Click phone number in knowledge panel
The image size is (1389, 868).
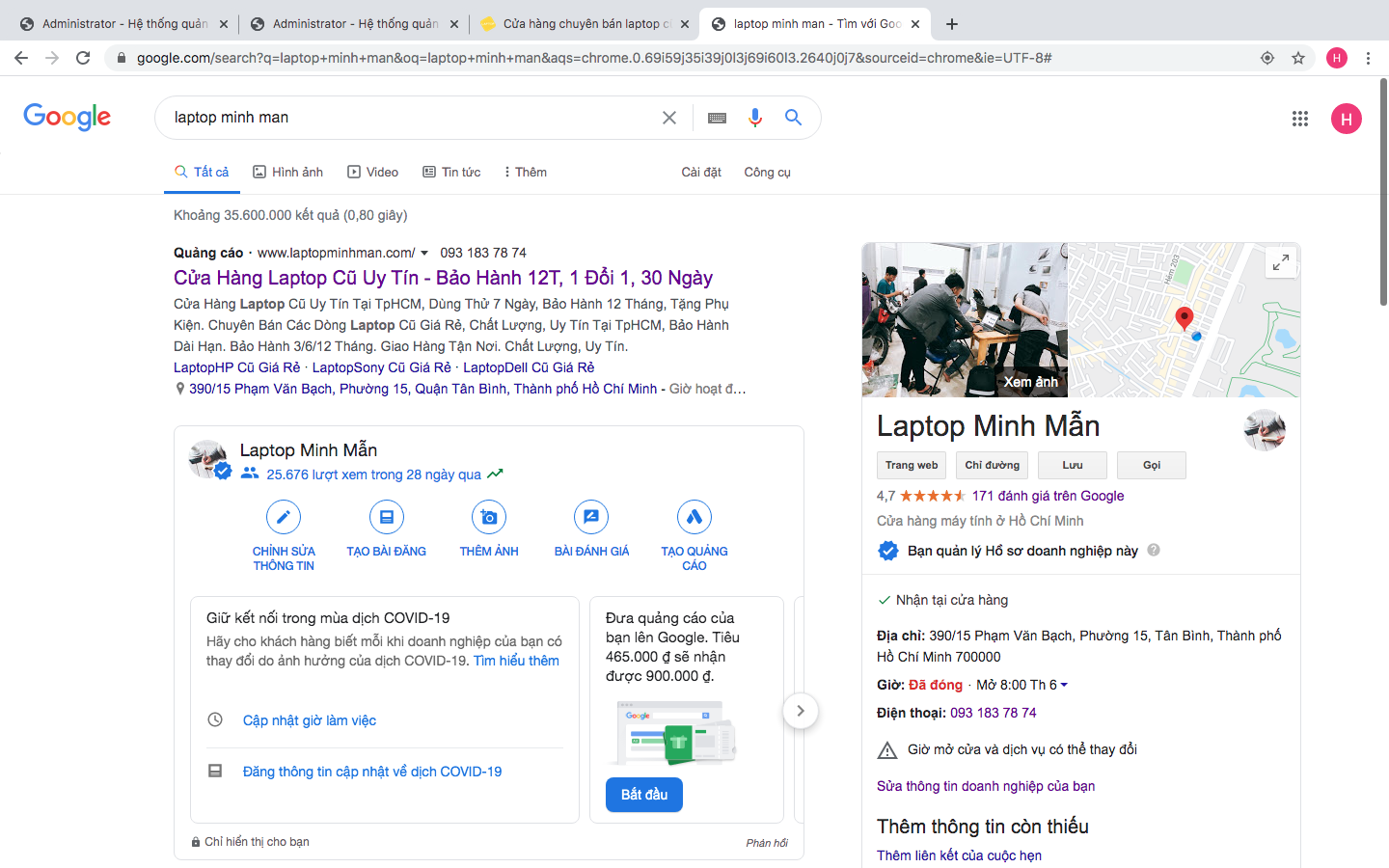[x=993, y=713]
